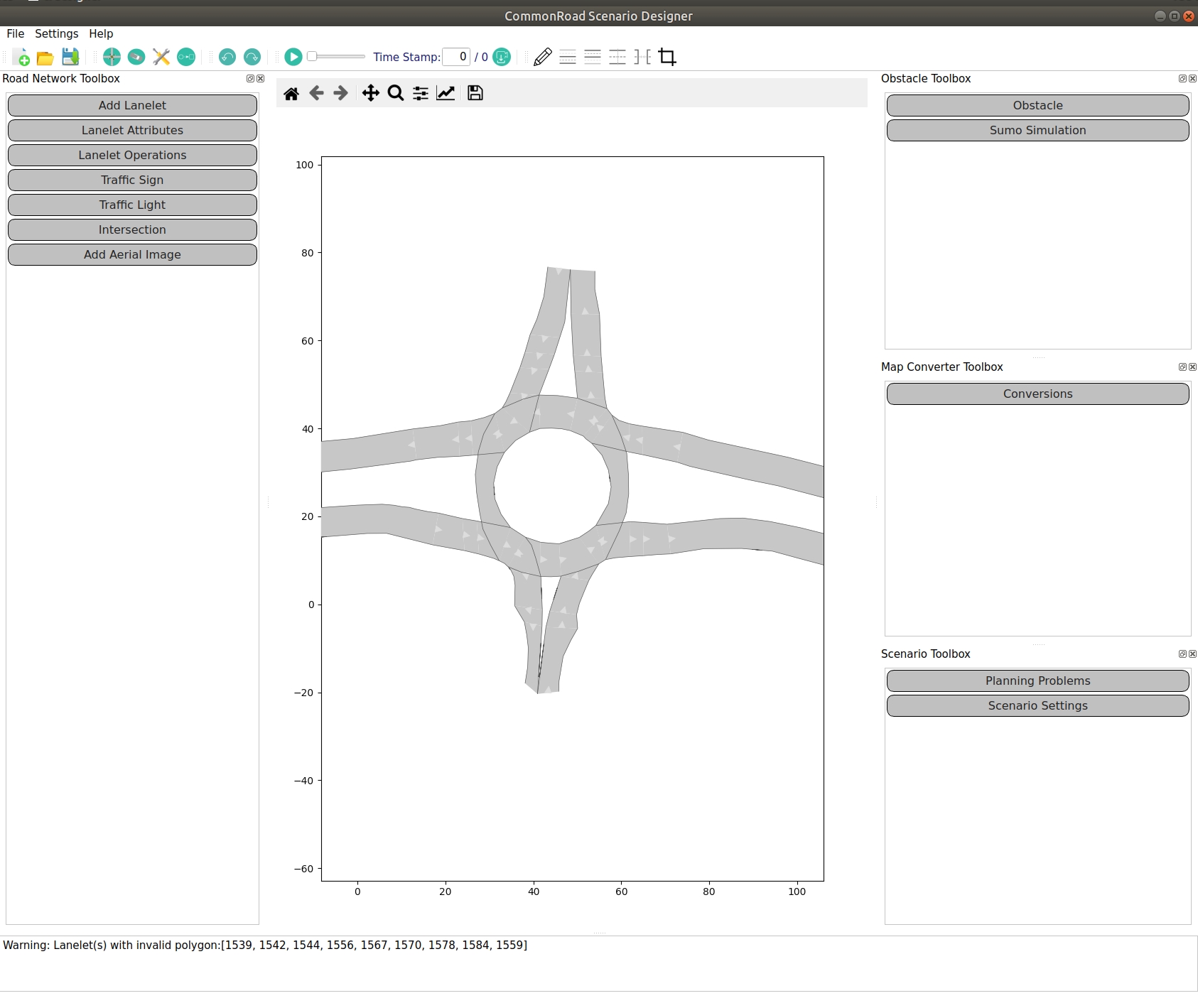Screen dimensions: 1198x1008
Task: Open the File menu
Action: click(15, 33)
